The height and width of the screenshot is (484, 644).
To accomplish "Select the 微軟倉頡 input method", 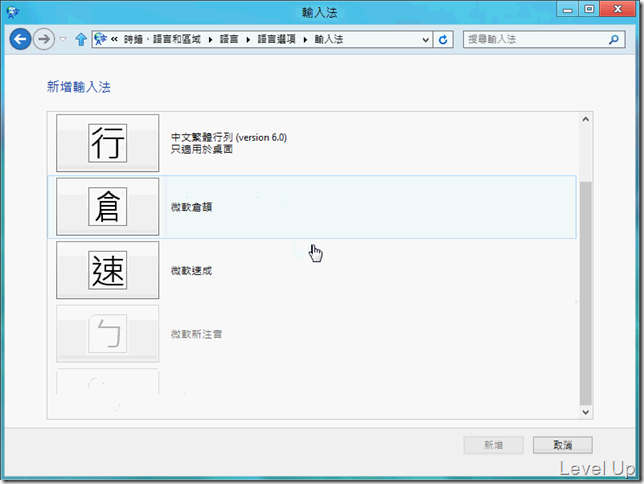I will (x=312, y=207).
